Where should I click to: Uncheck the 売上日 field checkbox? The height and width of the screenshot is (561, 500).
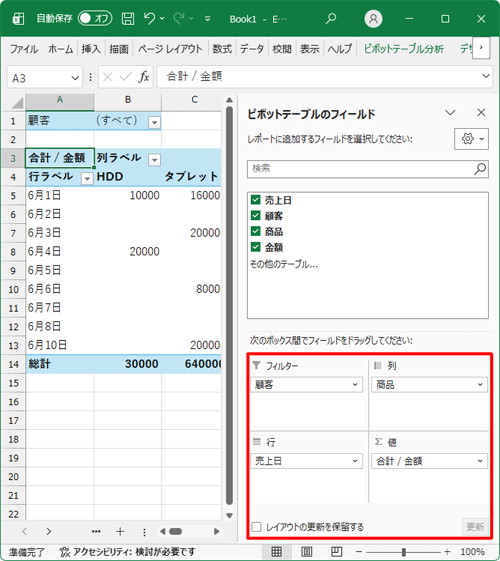point(255,200)
